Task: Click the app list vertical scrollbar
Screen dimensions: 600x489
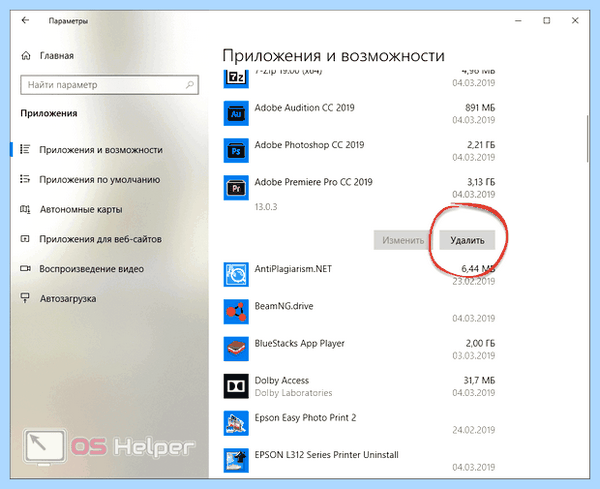Action: click(587, 139)
